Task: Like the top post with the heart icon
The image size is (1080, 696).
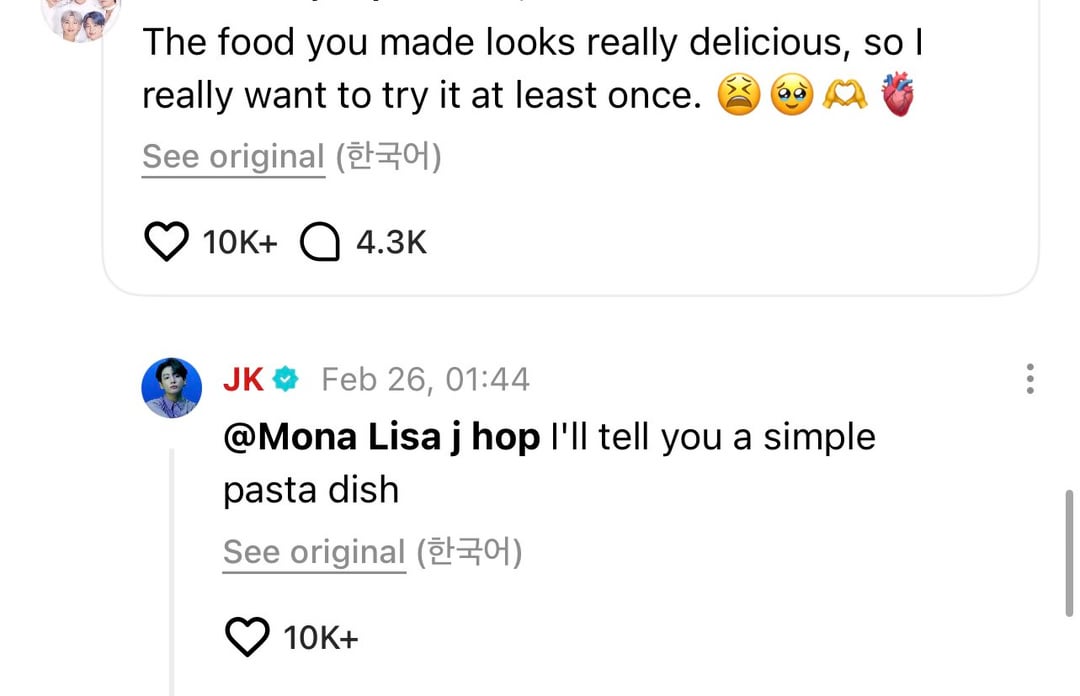Action: coord(166,242)
